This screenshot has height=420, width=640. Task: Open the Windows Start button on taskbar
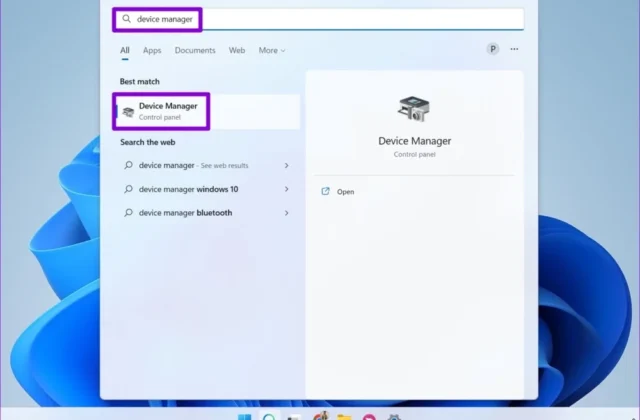[244, 417]
